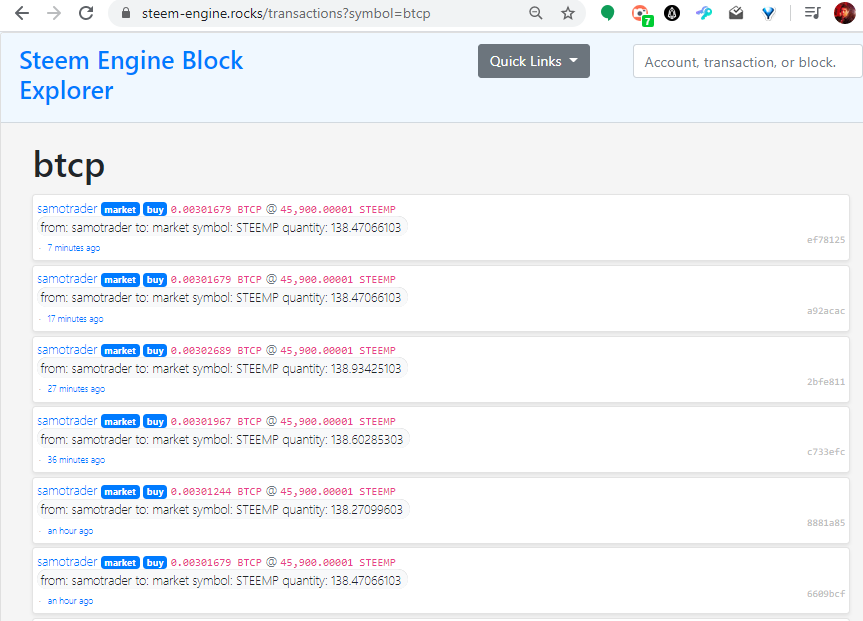Image resolution: width=863 pixels, height=621 pixels.
Task: Click market badge in the 7 minutes ago entry
Action: 120,210
